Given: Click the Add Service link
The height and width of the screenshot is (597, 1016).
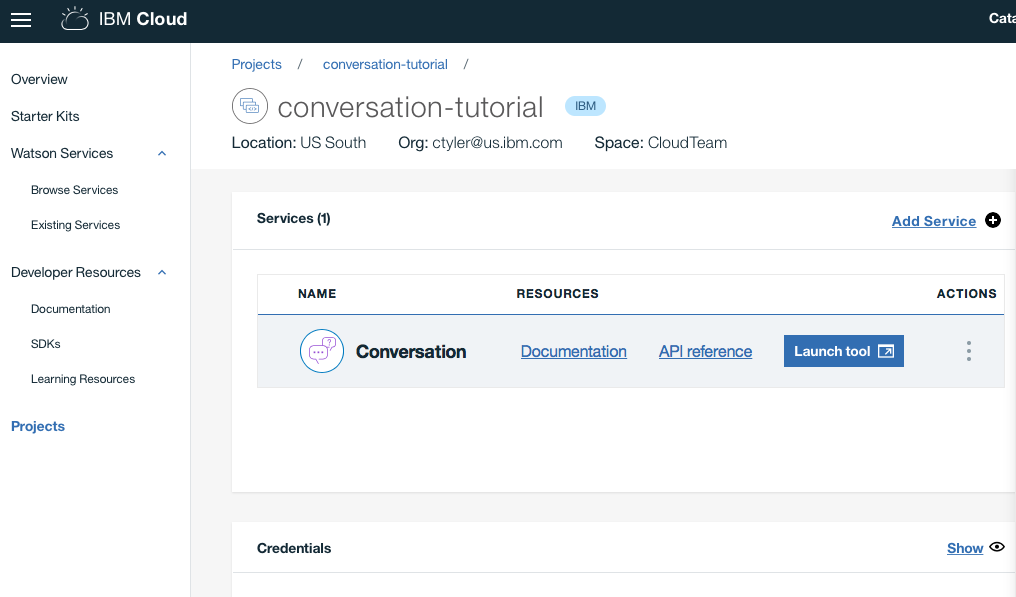Looking at the screenshot, I should tap(934, 221).
